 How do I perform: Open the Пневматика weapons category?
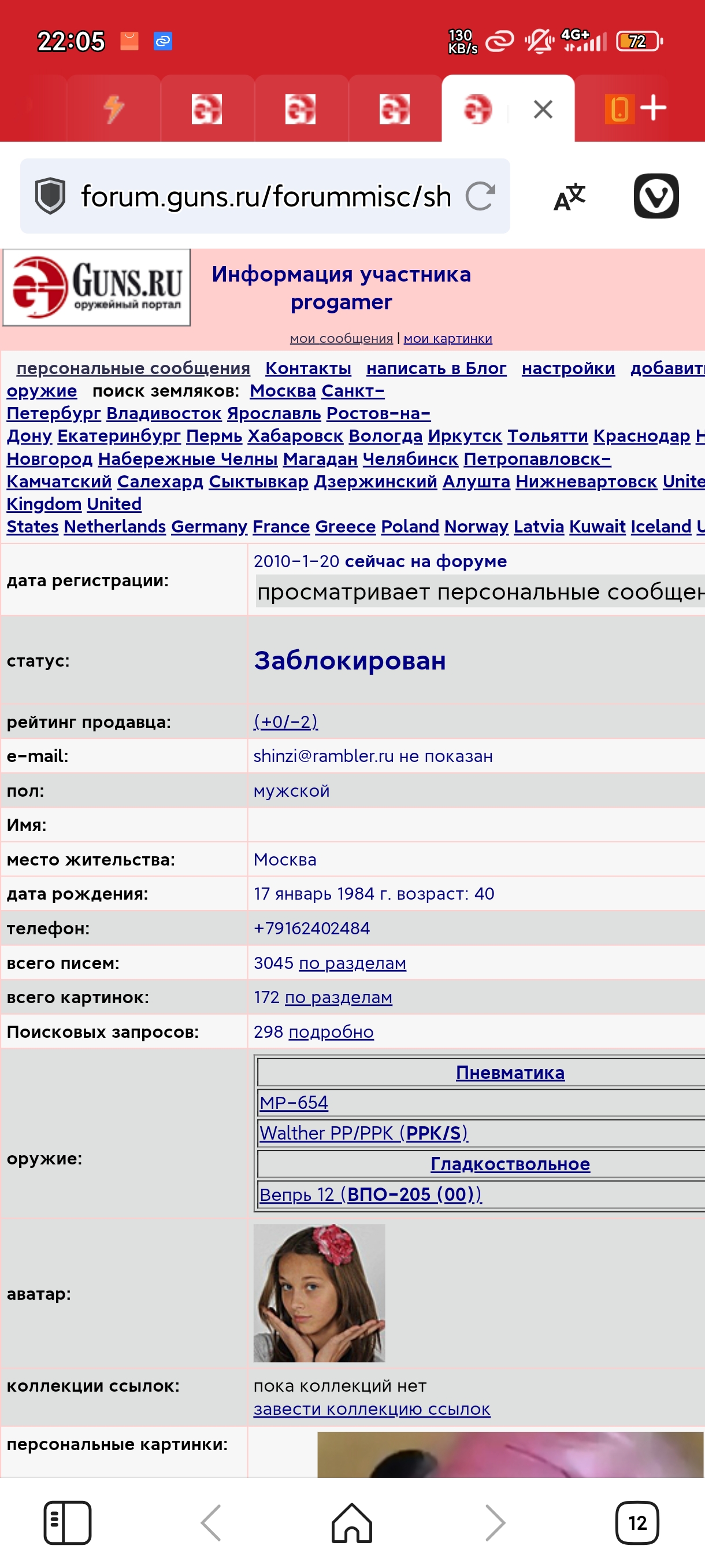(x=510, y=1073)
